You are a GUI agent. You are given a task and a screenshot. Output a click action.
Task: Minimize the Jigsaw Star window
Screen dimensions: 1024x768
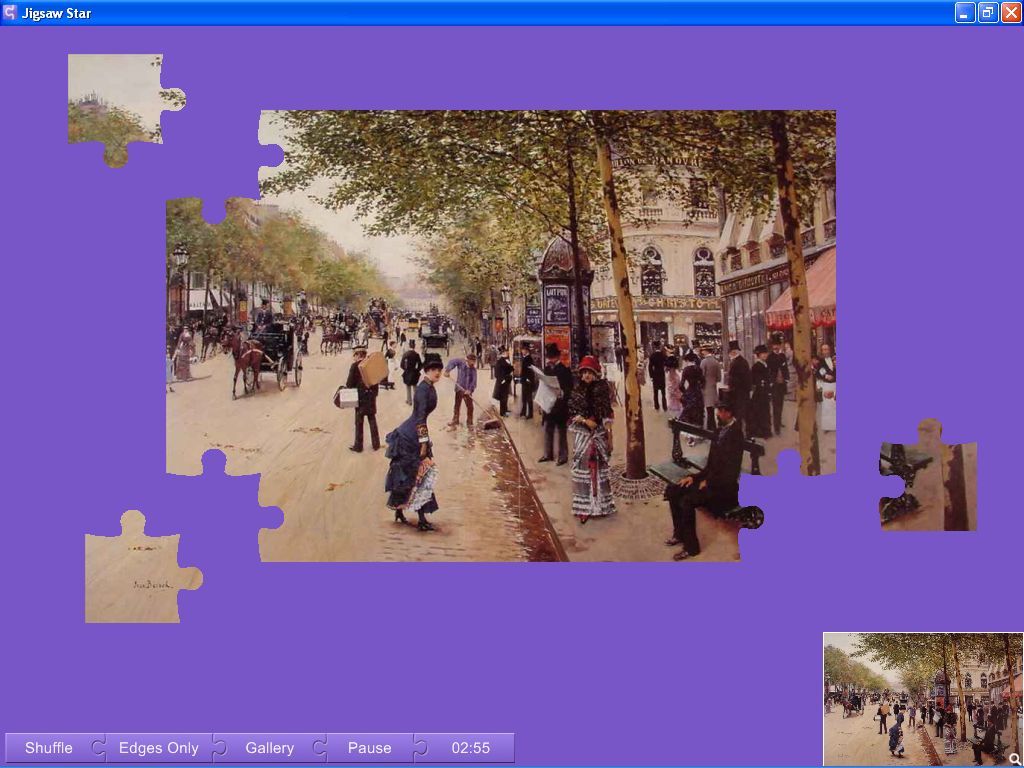click(963, 13)
